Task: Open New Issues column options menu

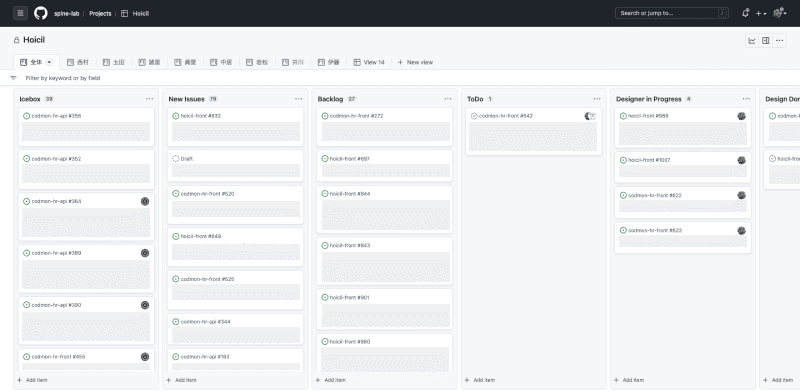Action: point(298,99)
